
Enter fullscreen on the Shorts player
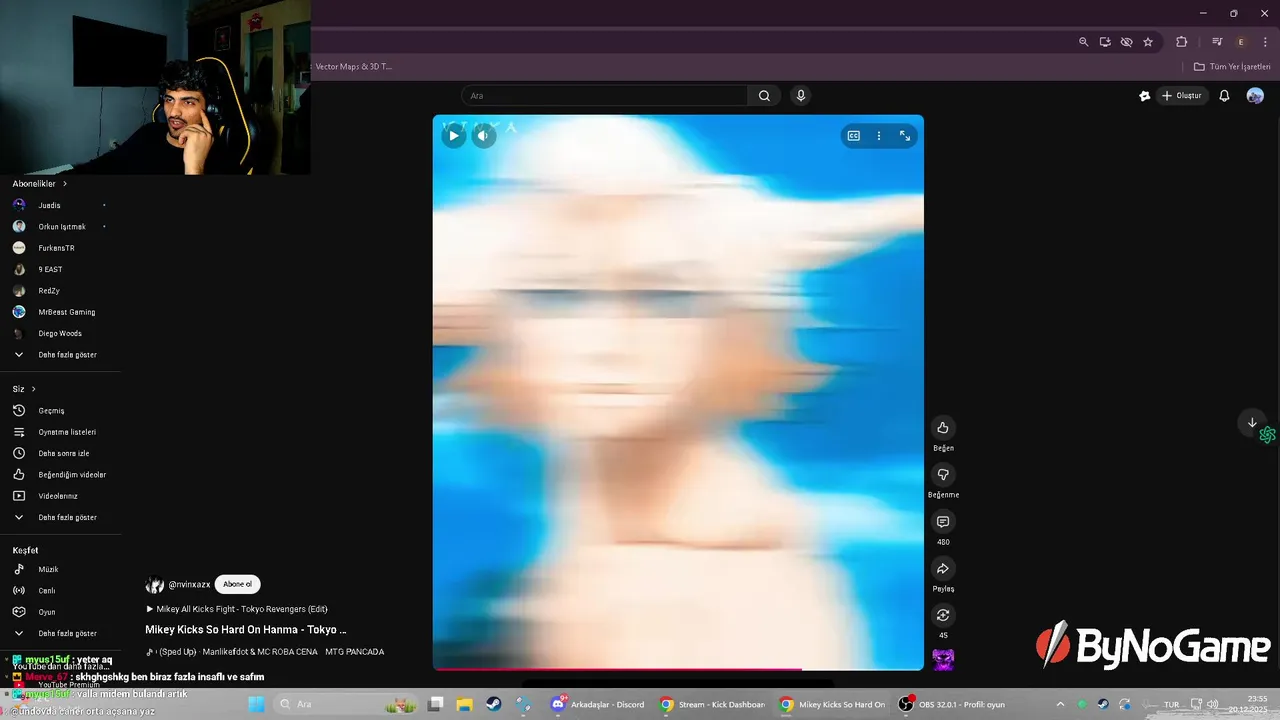pyautogui.click(x=905, y=135)
